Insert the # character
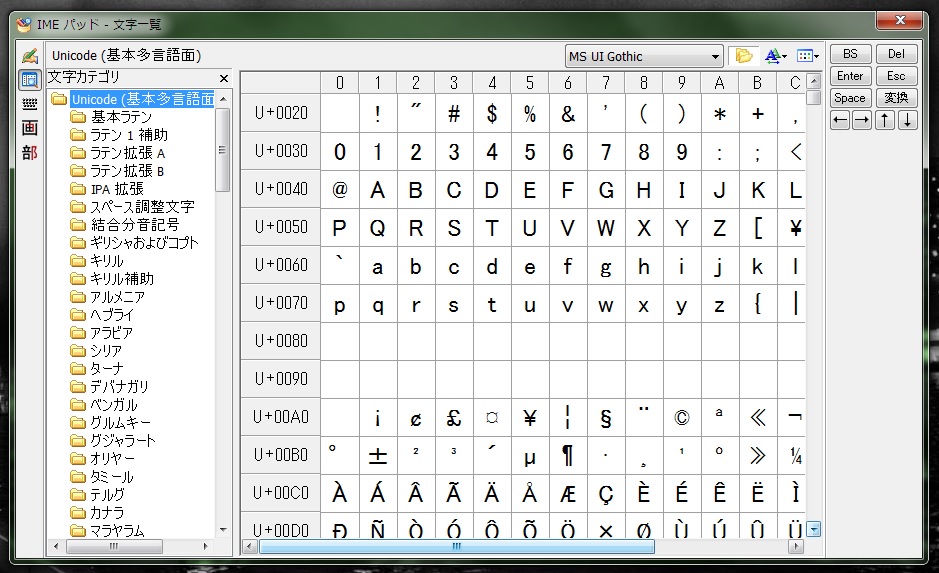Viewport: 939px width, 573px height. click(454, 114)
